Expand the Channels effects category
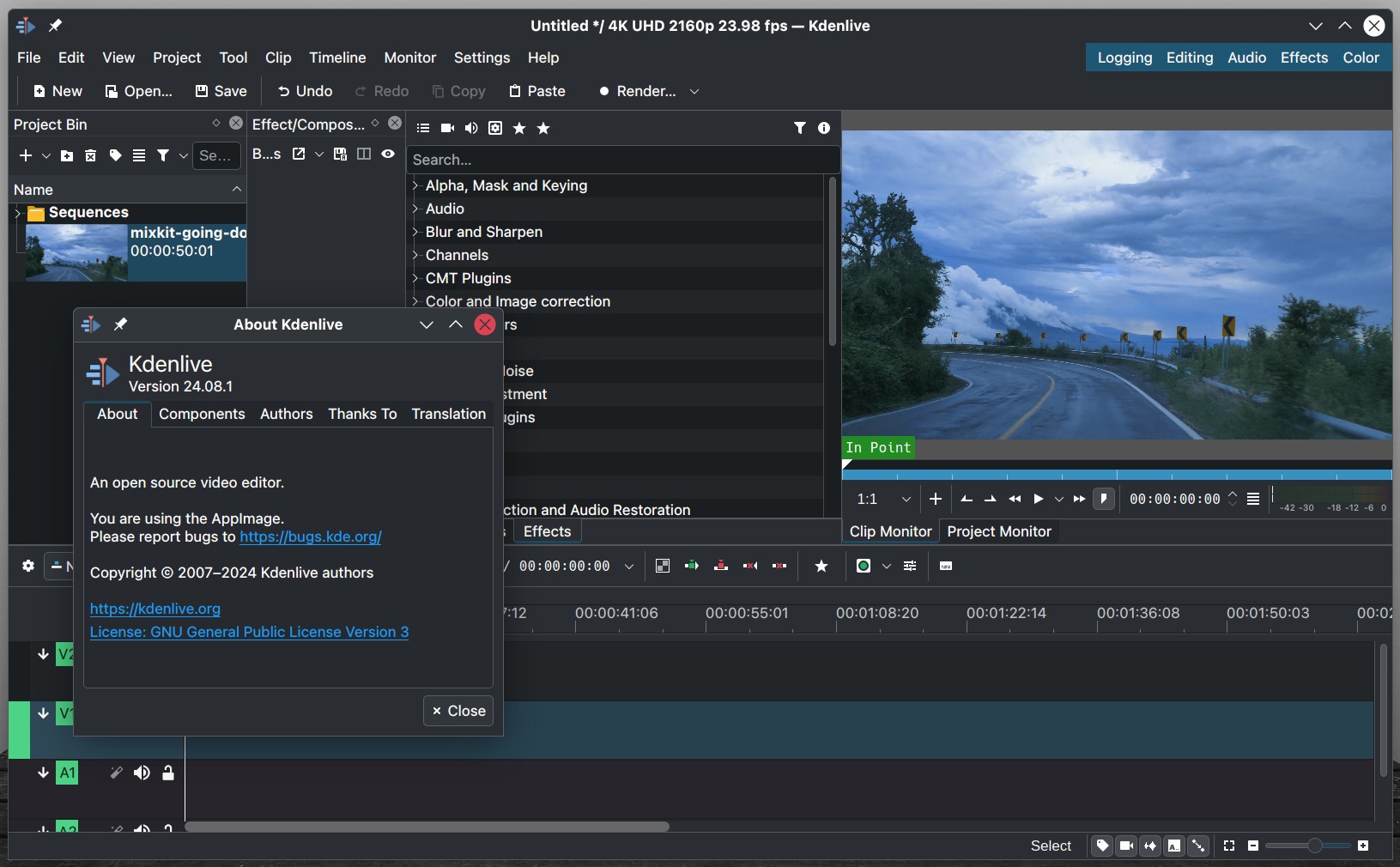Screen dimensions: 1400x867 [415, 255]
